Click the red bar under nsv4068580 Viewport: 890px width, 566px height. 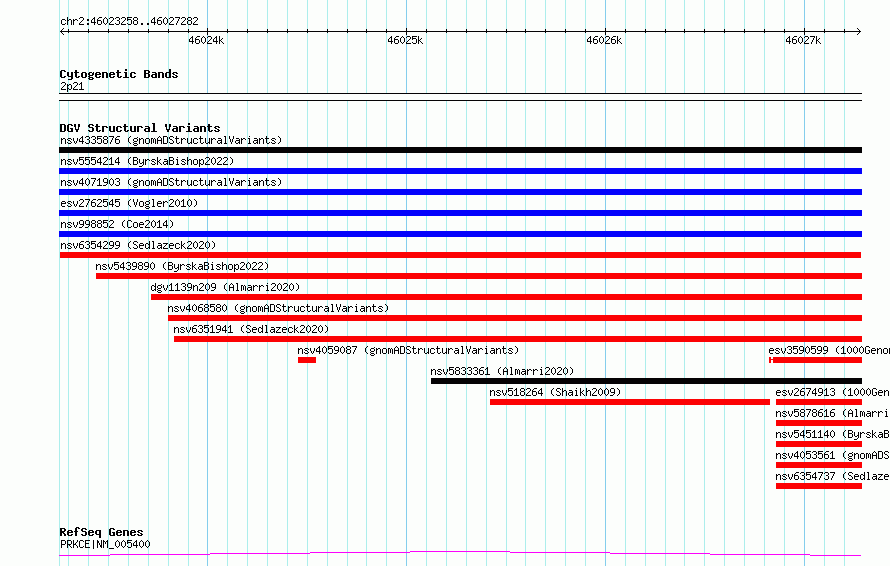(515, 318)
